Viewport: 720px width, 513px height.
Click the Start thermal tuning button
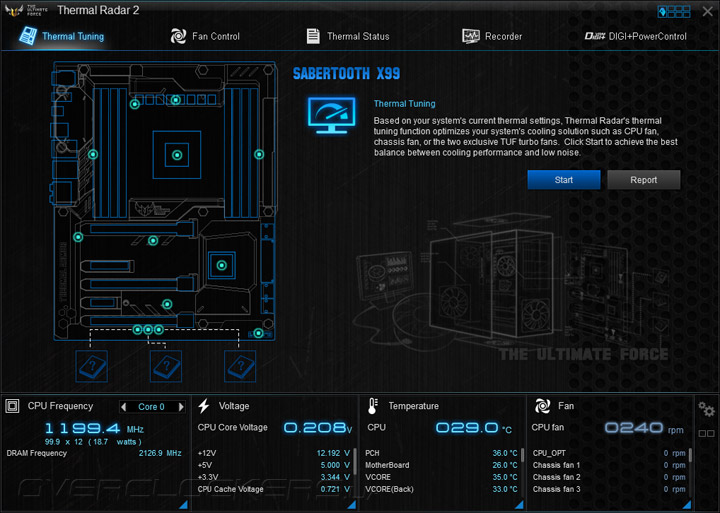(563, 180)
